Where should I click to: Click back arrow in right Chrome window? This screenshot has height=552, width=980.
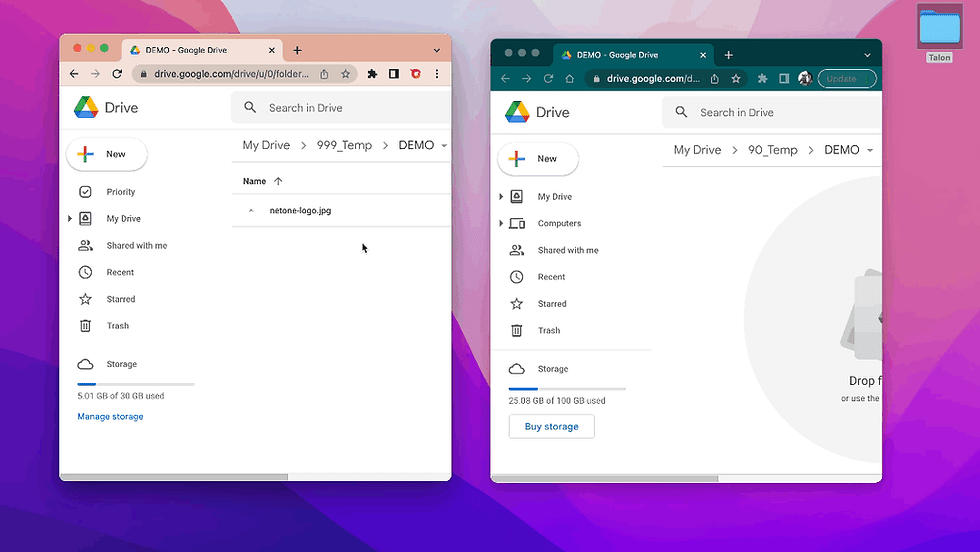coord(506,79)
